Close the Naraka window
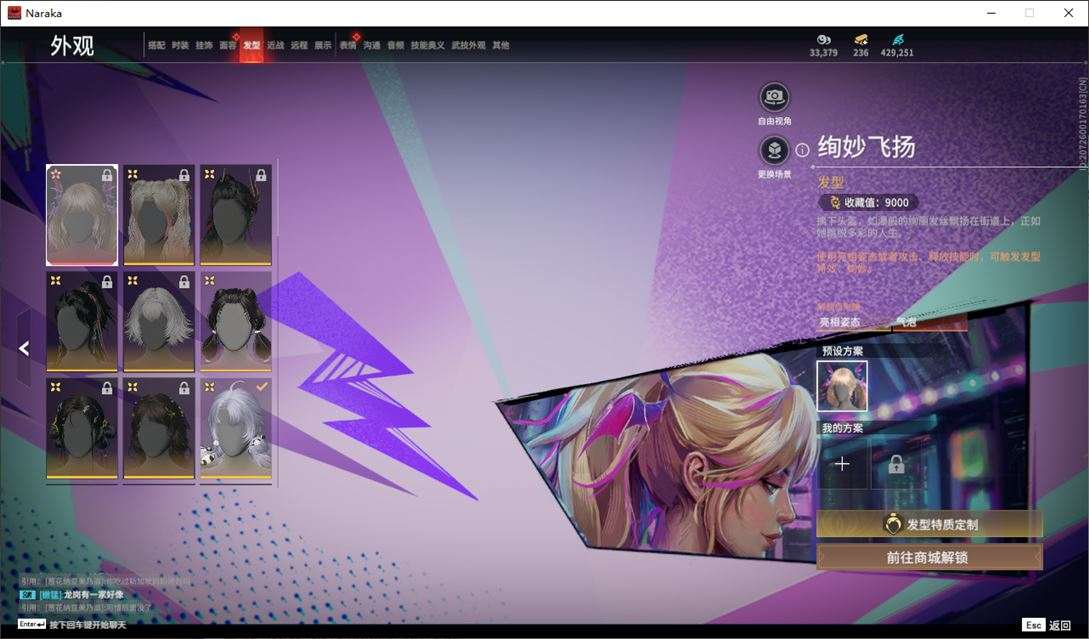 click(x=1069, y=13)
